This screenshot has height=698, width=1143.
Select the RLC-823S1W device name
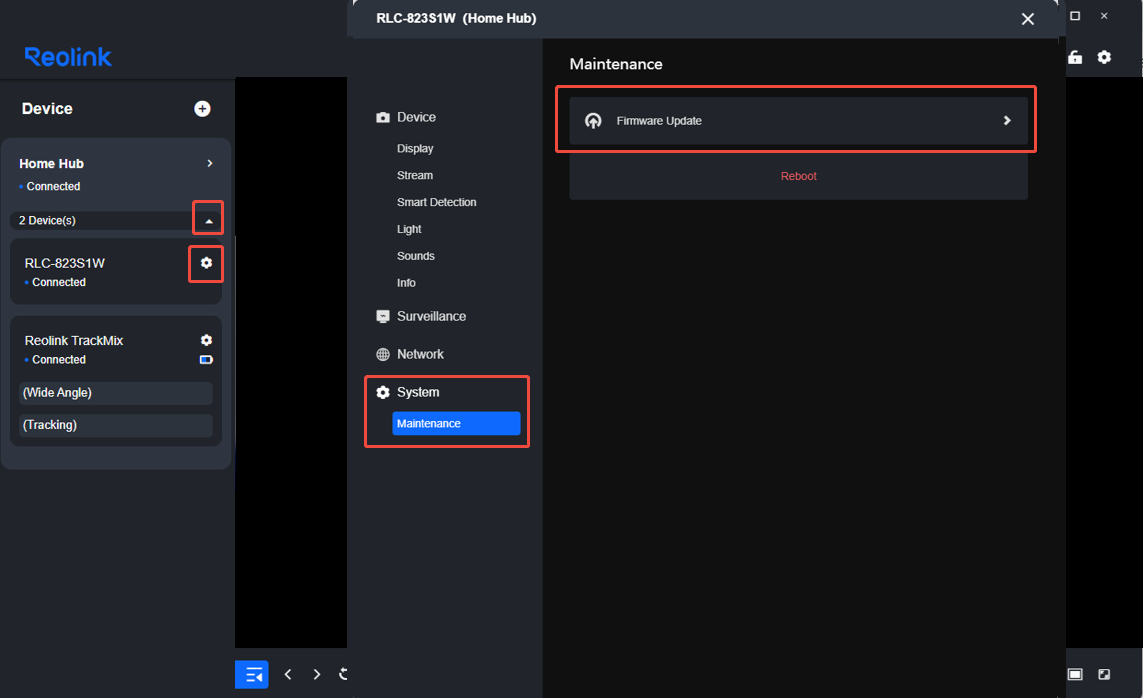pyautogui.click(x=65, y=263)
